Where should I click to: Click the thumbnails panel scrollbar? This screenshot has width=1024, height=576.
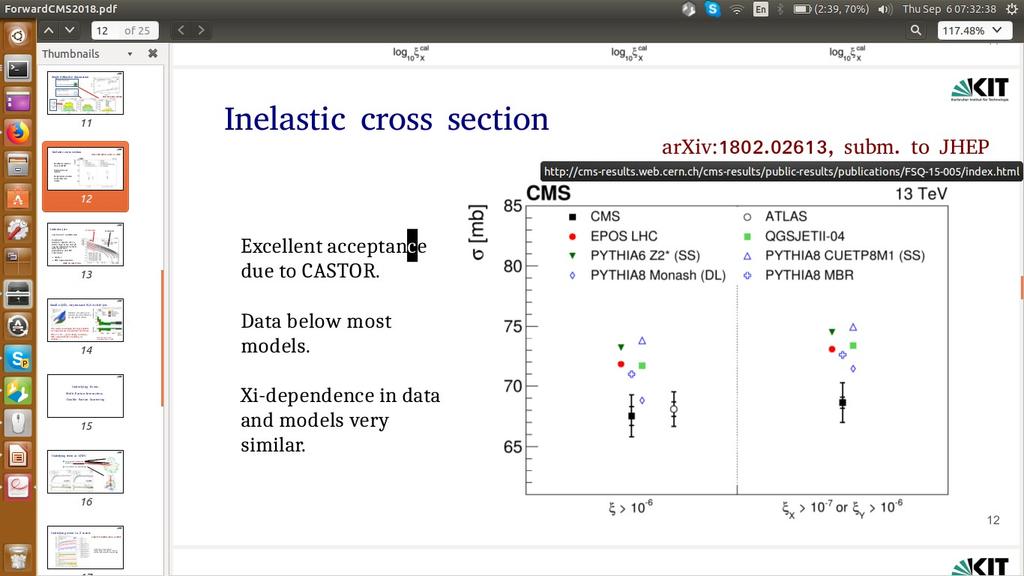(162, 338)
